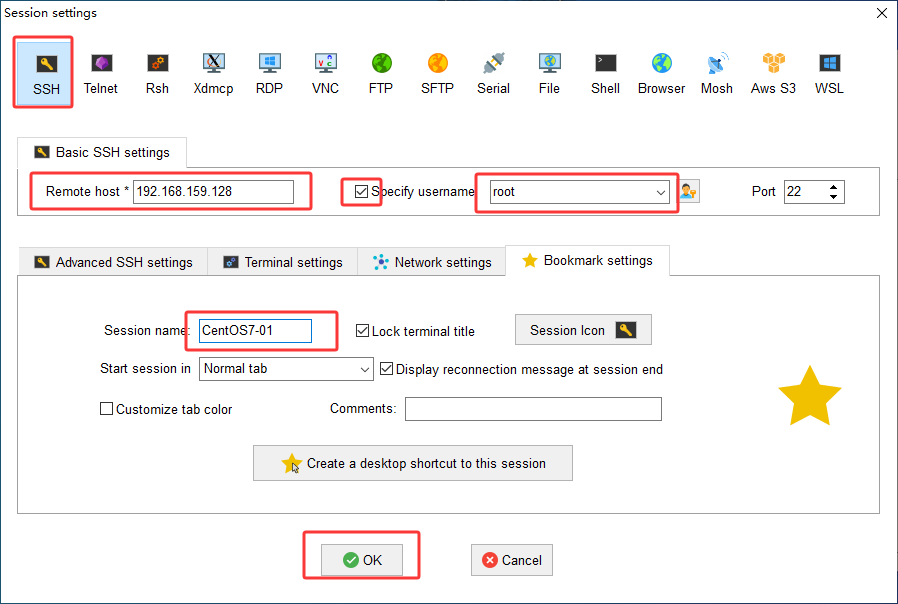This screenshot has height=604, width=898.
Task: Select the File session type
Action: pos(549,74)
